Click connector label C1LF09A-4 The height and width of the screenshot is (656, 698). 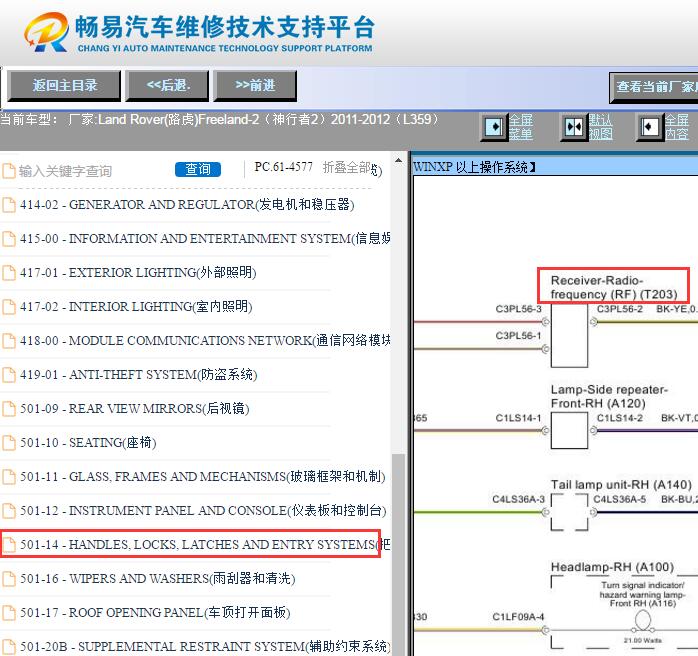coord(518,616)
